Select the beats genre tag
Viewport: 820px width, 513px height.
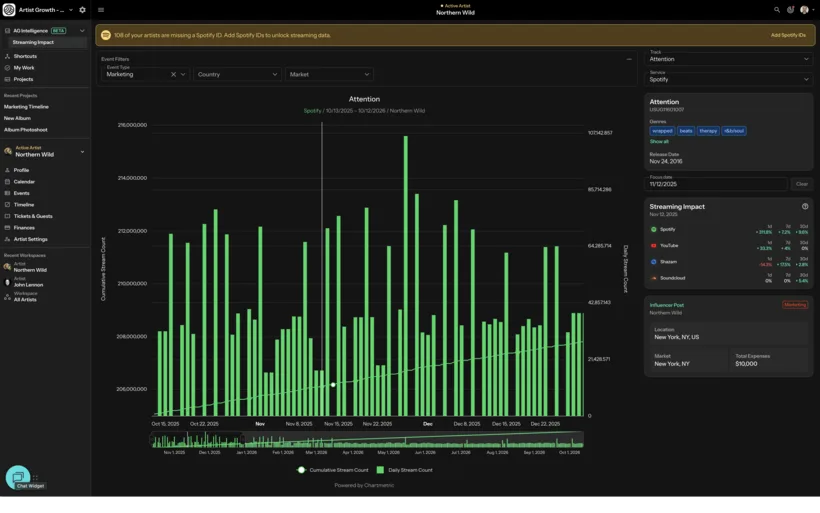(x=686, y=131)
